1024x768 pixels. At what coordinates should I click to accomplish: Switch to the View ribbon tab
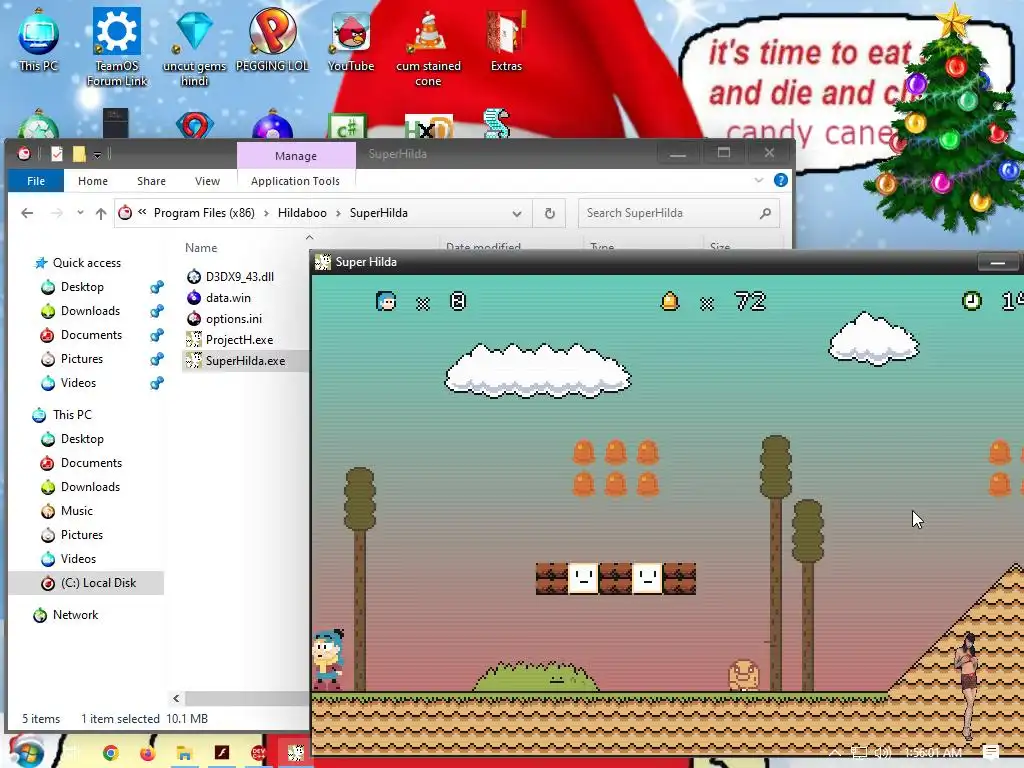point(207,181)
